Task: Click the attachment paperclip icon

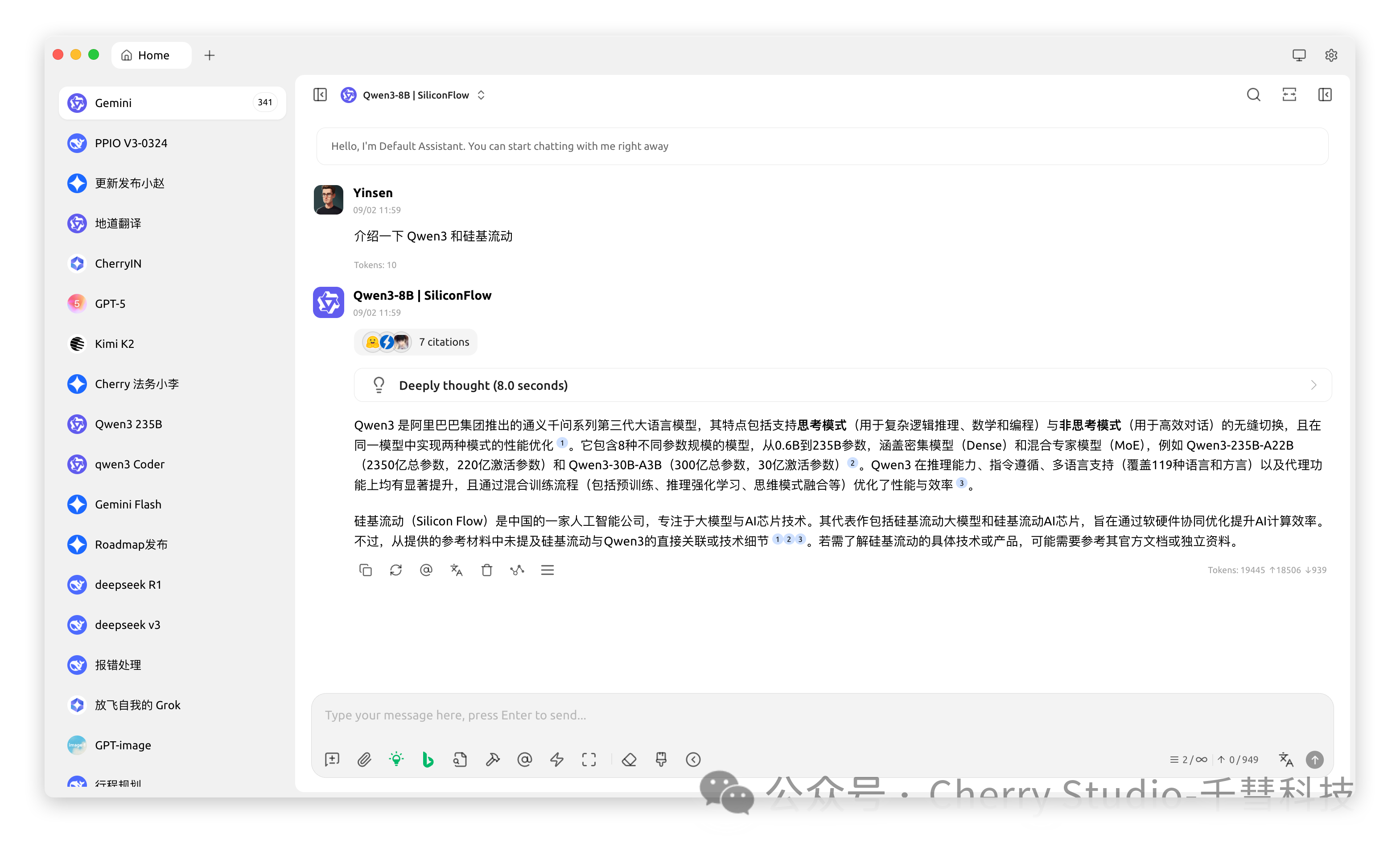Action: (364, 760)
